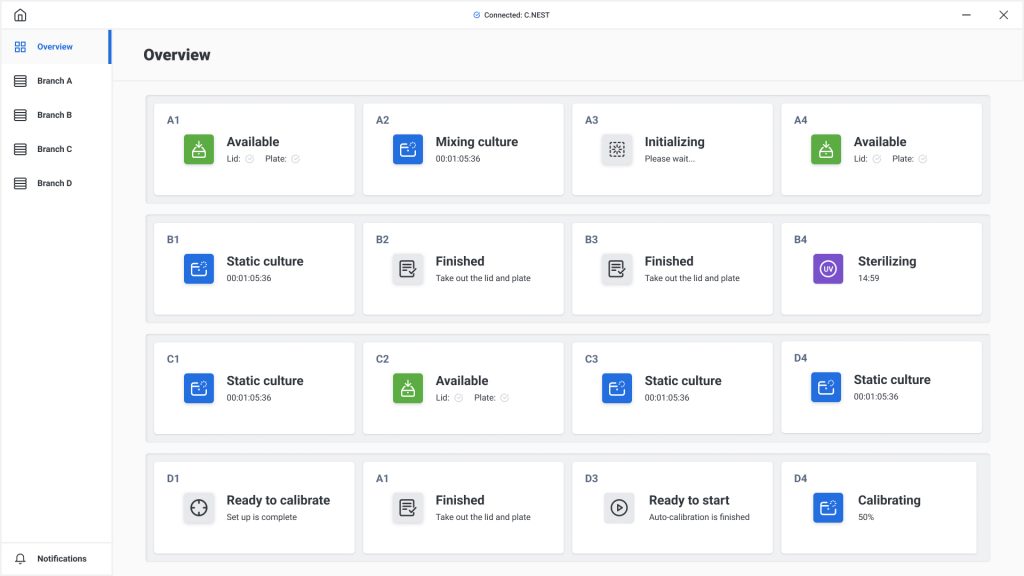
Task: Click the play icon on D3 Ready to start
Action: (618, 507)
